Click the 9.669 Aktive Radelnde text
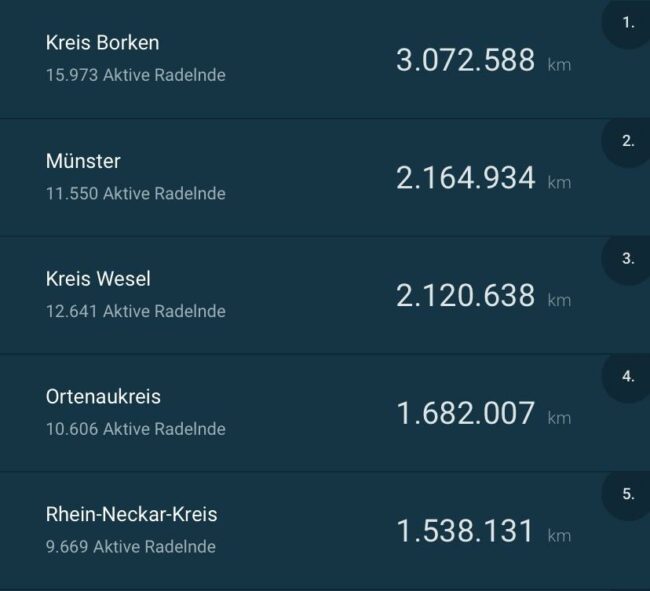The width and height of the screenshot is (650, 591). 130,547
